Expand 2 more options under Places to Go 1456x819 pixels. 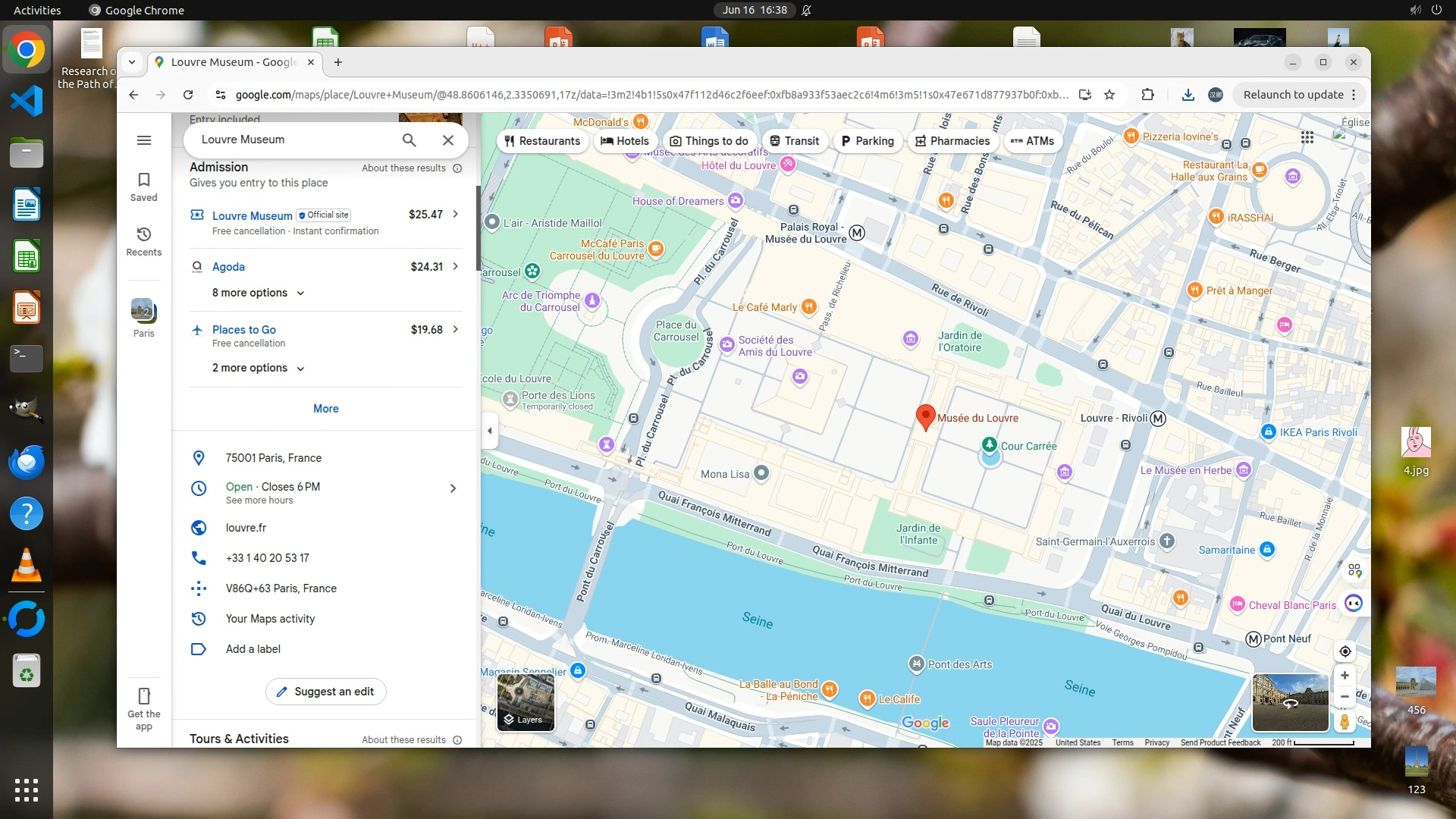click(258, 368)
